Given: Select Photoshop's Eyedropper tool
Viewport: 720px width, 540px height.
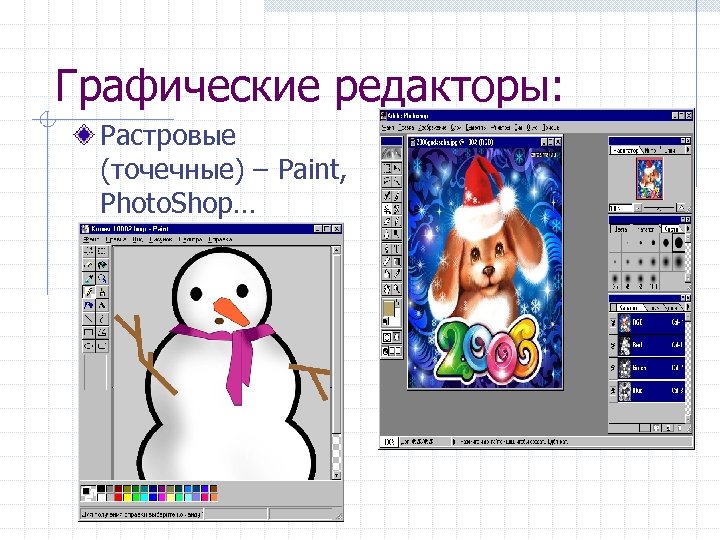Looking at the screenshot, I should [x=397, y=274].
